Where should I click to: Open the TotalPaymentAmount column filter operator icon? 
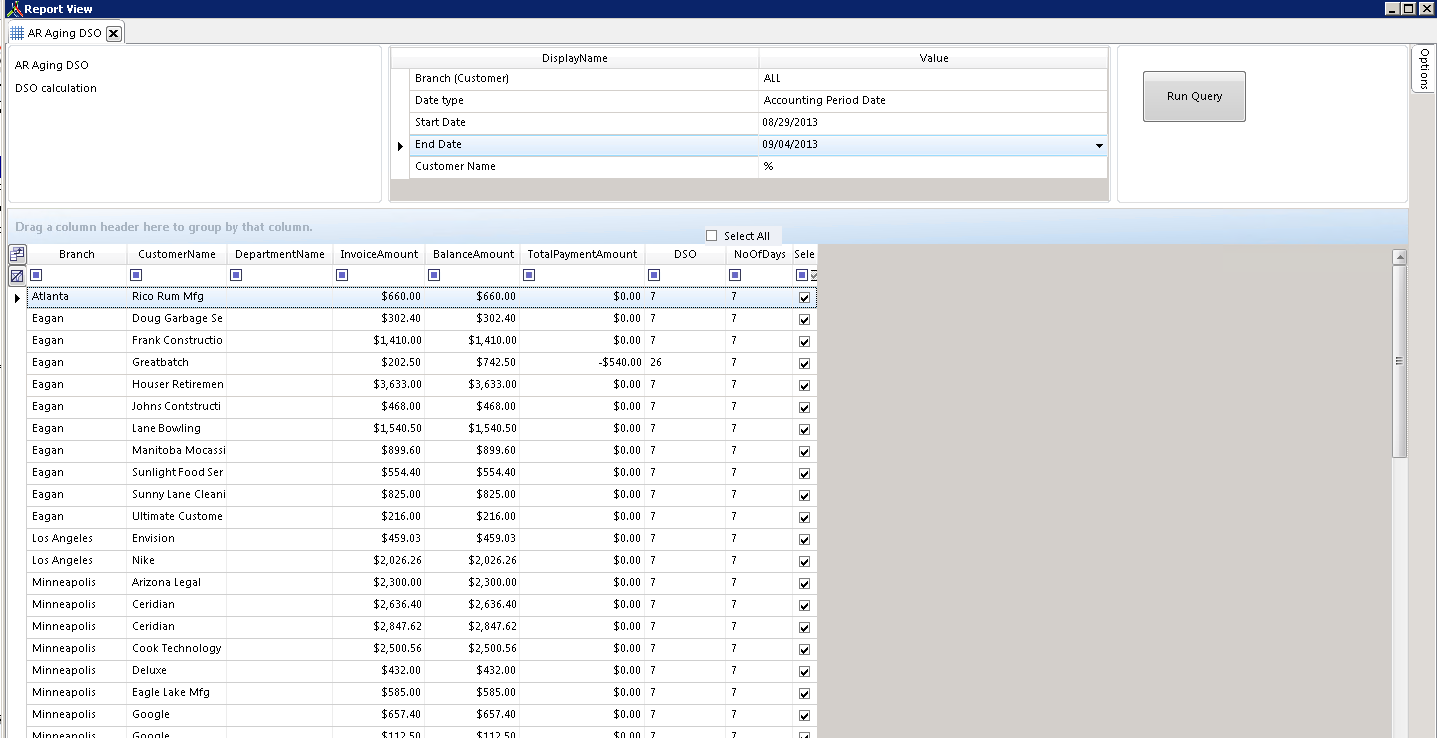(529, 275)
